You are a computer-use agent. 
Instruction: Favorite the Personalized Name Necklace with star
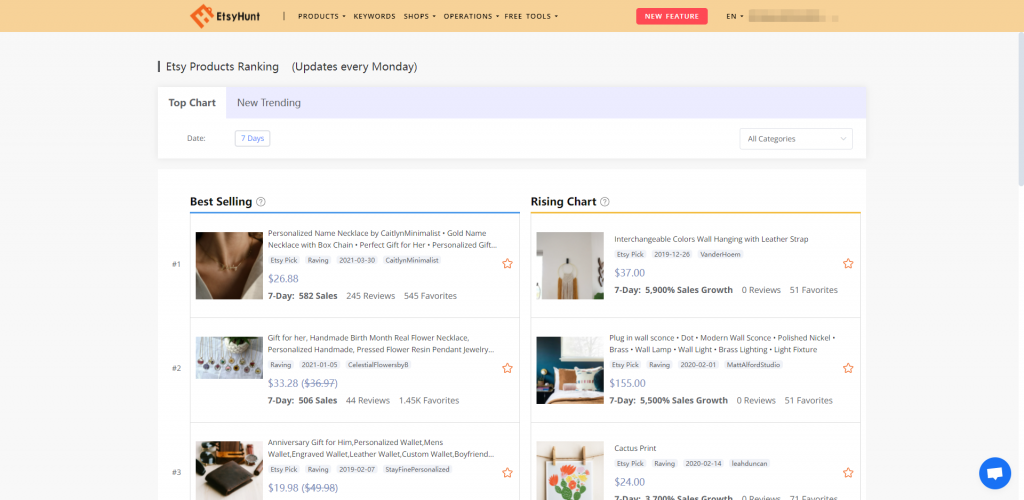507,264
